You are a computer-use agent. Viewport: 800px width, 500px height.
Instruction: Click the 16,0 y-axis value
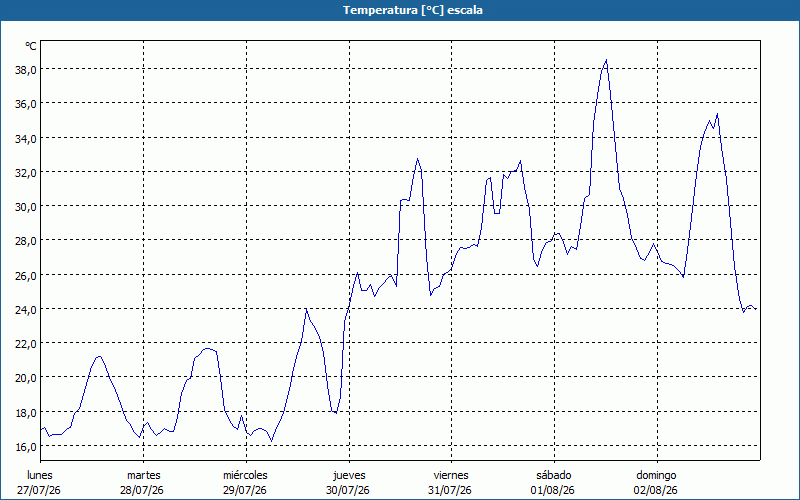26,447
